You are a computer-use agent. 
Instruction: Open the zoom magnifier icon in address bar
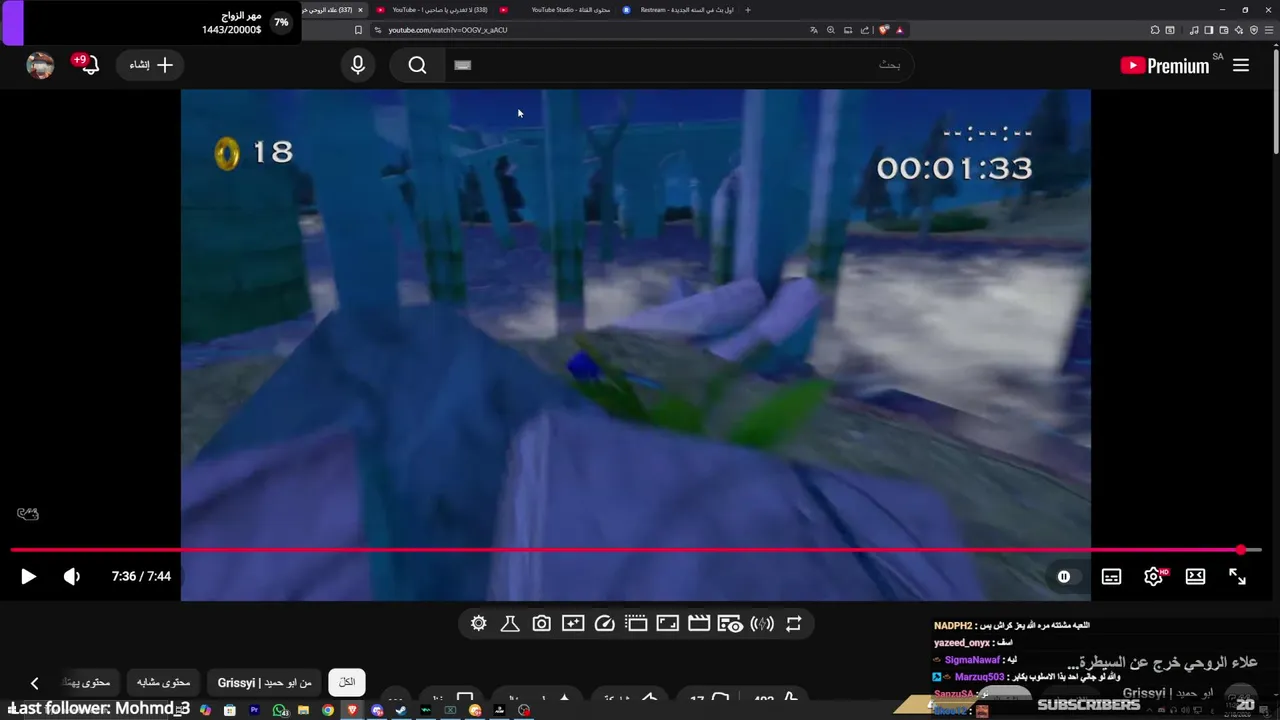[830, 30]
